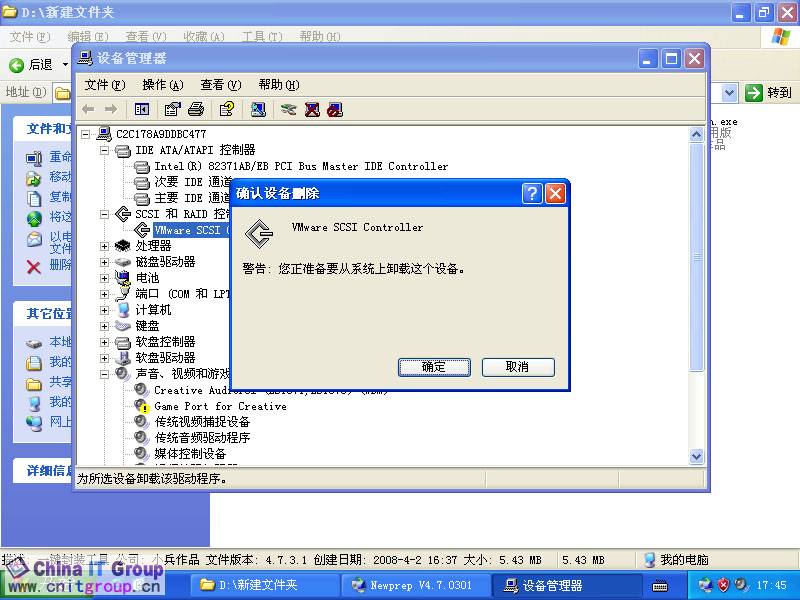Select the 主要 IDE 通道 device
Screen dimensions: 800x600
pos(192,198)
